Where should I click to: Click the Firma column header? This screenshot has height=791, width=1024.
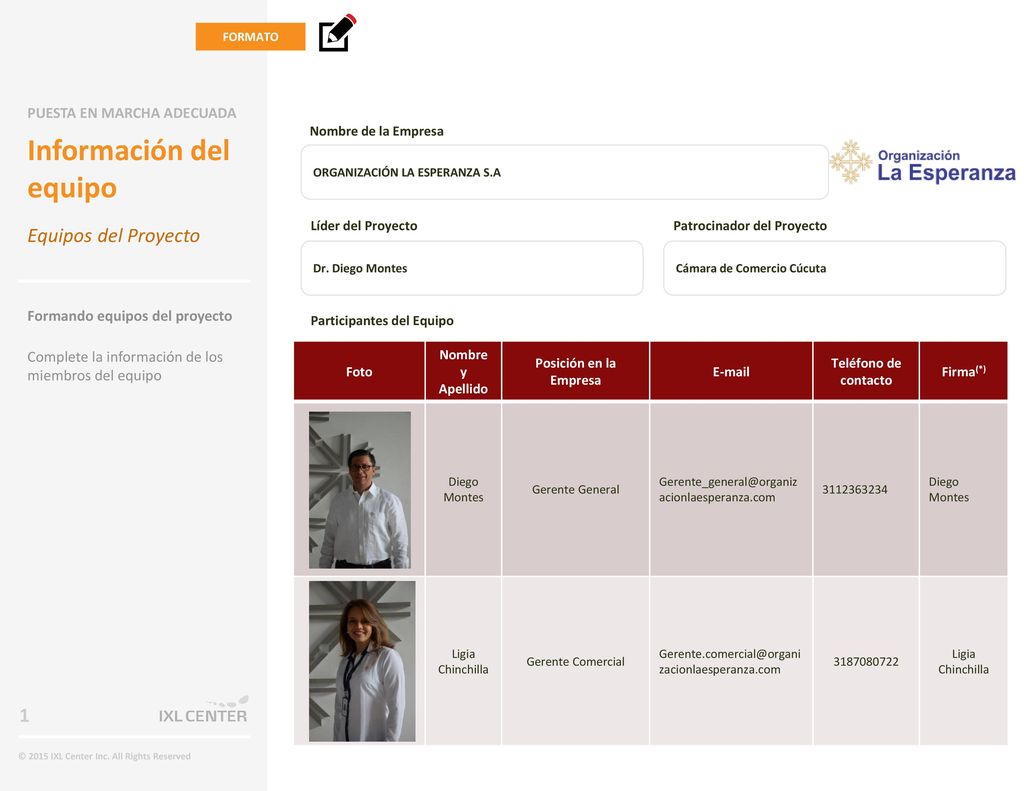[963, 371]
